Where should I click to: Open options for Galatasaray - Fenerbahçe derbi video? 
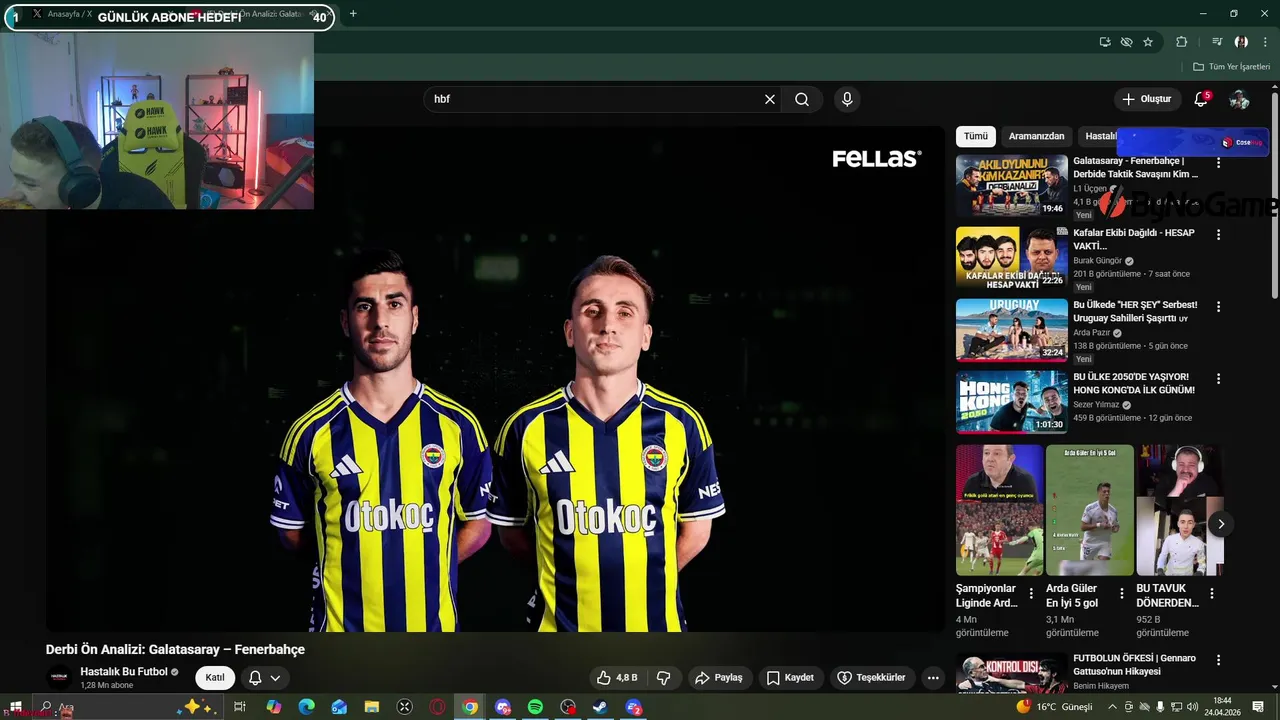[x=1218, y=163]
